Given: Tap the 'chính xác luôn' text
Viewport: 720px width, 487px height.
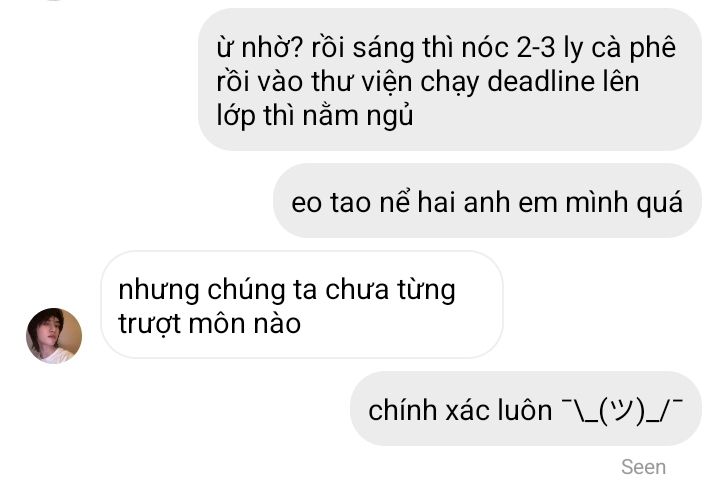Looking at the screenshot, I should pyautogui.click(x=460, y=410).
